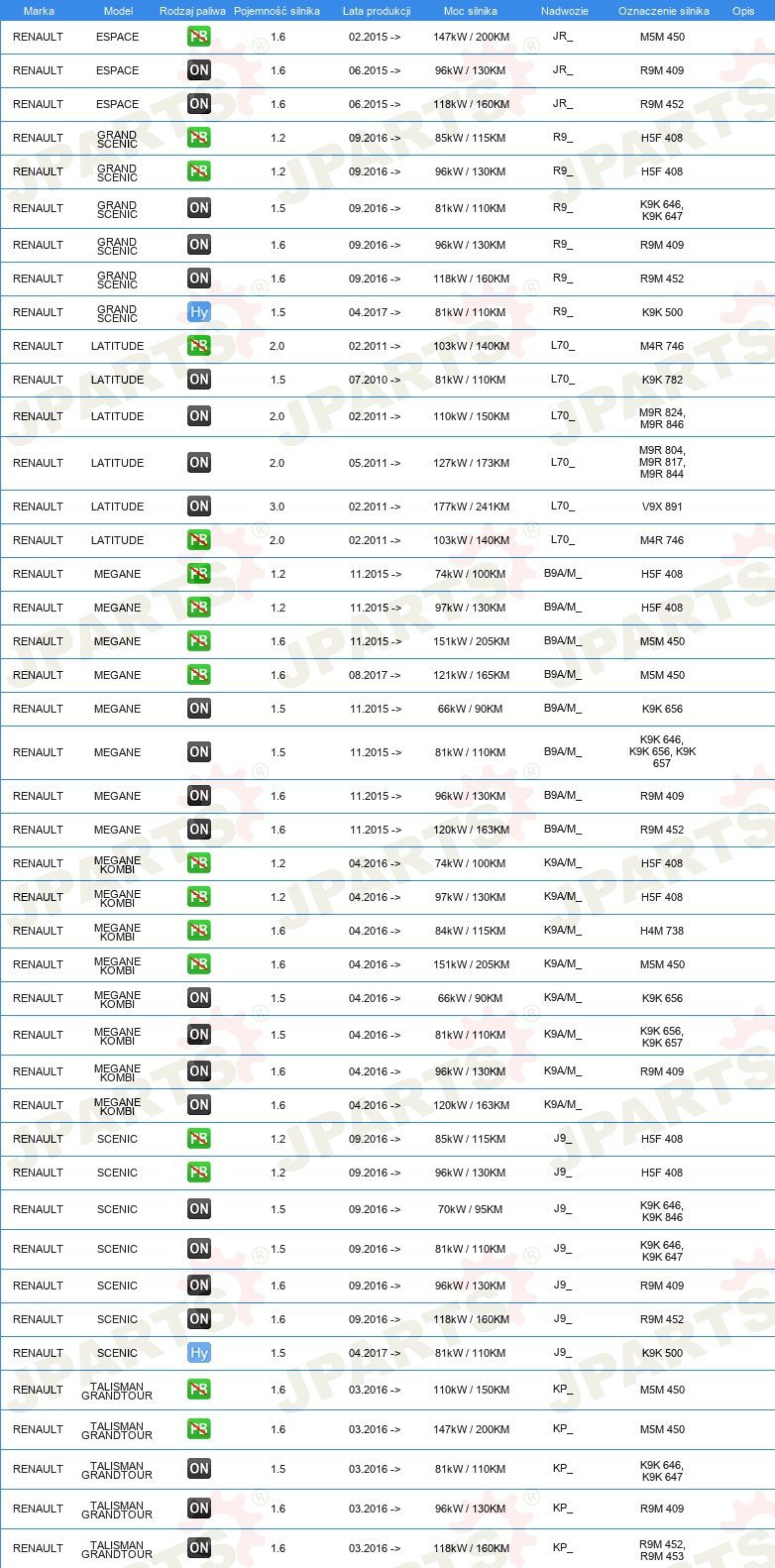Click the Lata produkcji column header

point(377,11)
